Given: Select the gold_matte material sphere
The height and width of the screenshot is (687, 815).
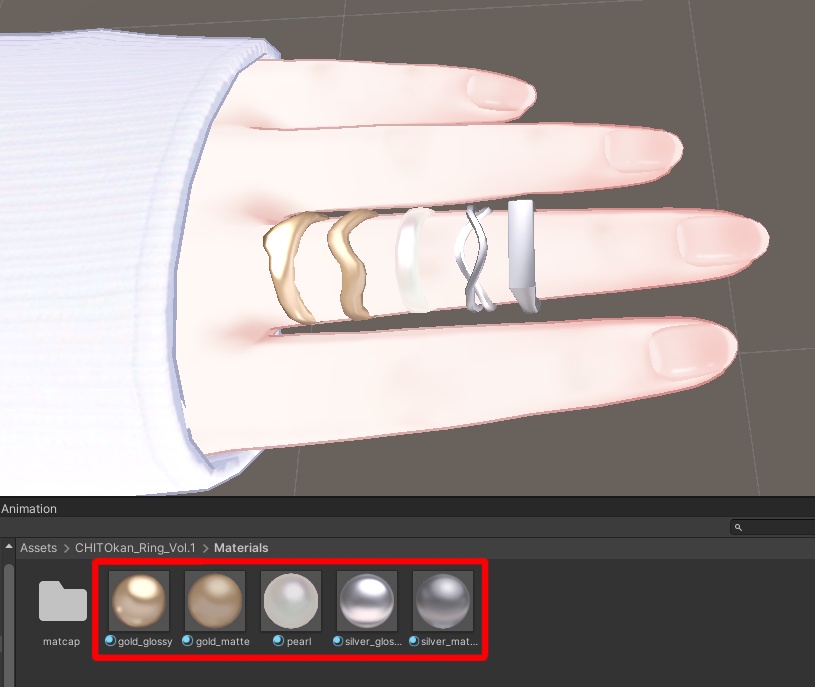Looking at the screenshot, I should coord(215,601).
